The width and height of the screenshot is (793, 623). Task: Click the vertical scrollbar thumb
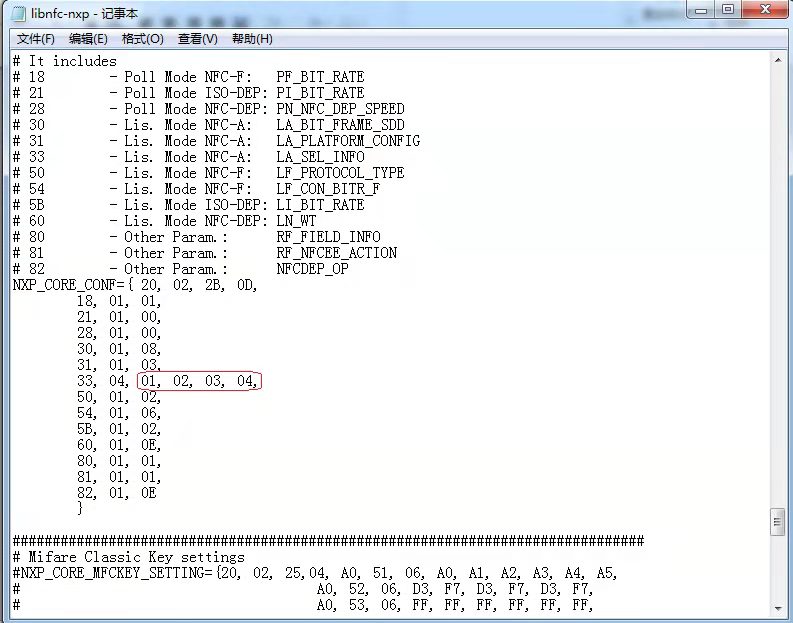777,522
